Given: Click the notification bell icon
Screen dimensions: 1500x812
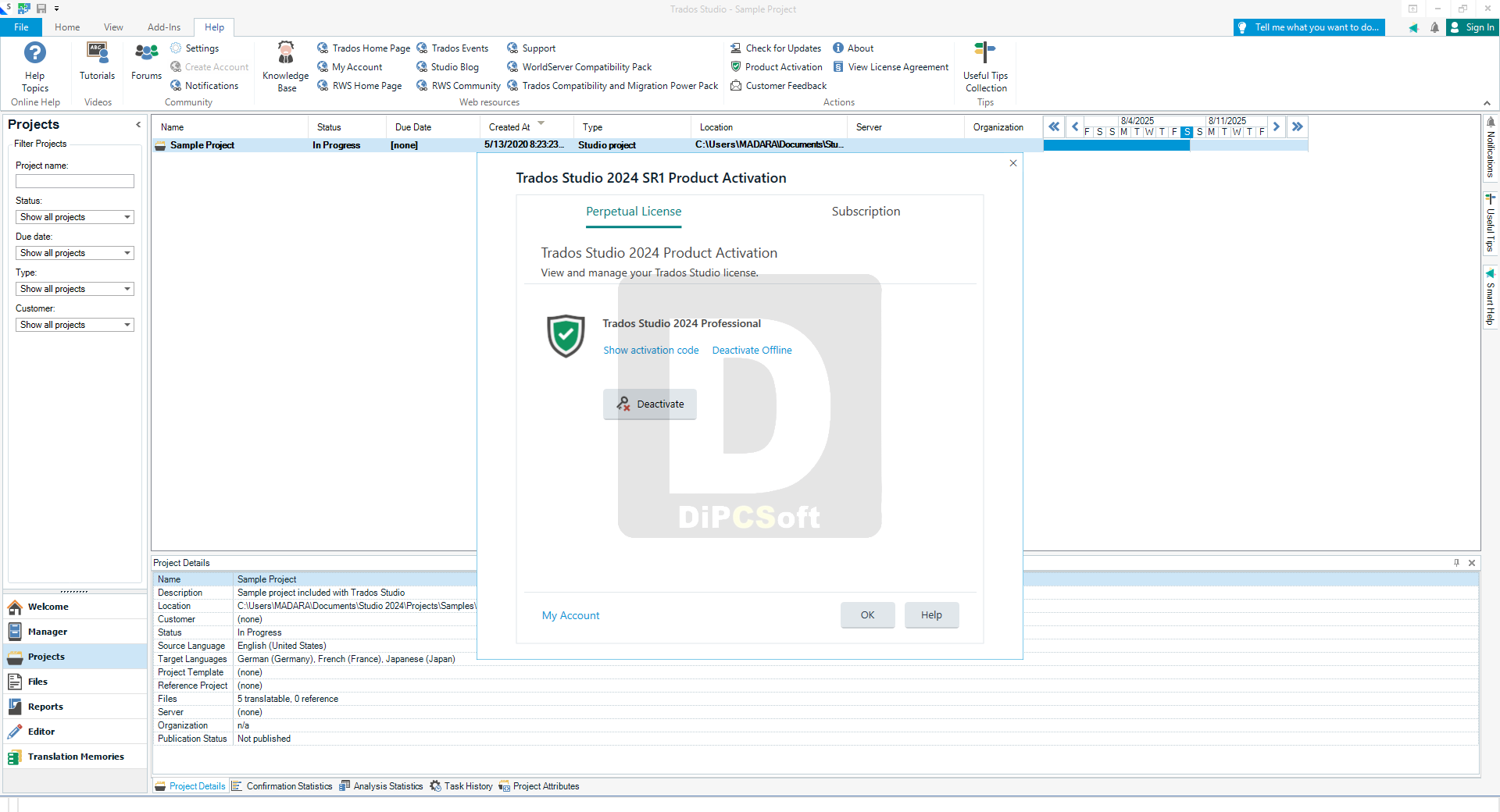Looking at the screenshot, I should tap(1434, 27).
